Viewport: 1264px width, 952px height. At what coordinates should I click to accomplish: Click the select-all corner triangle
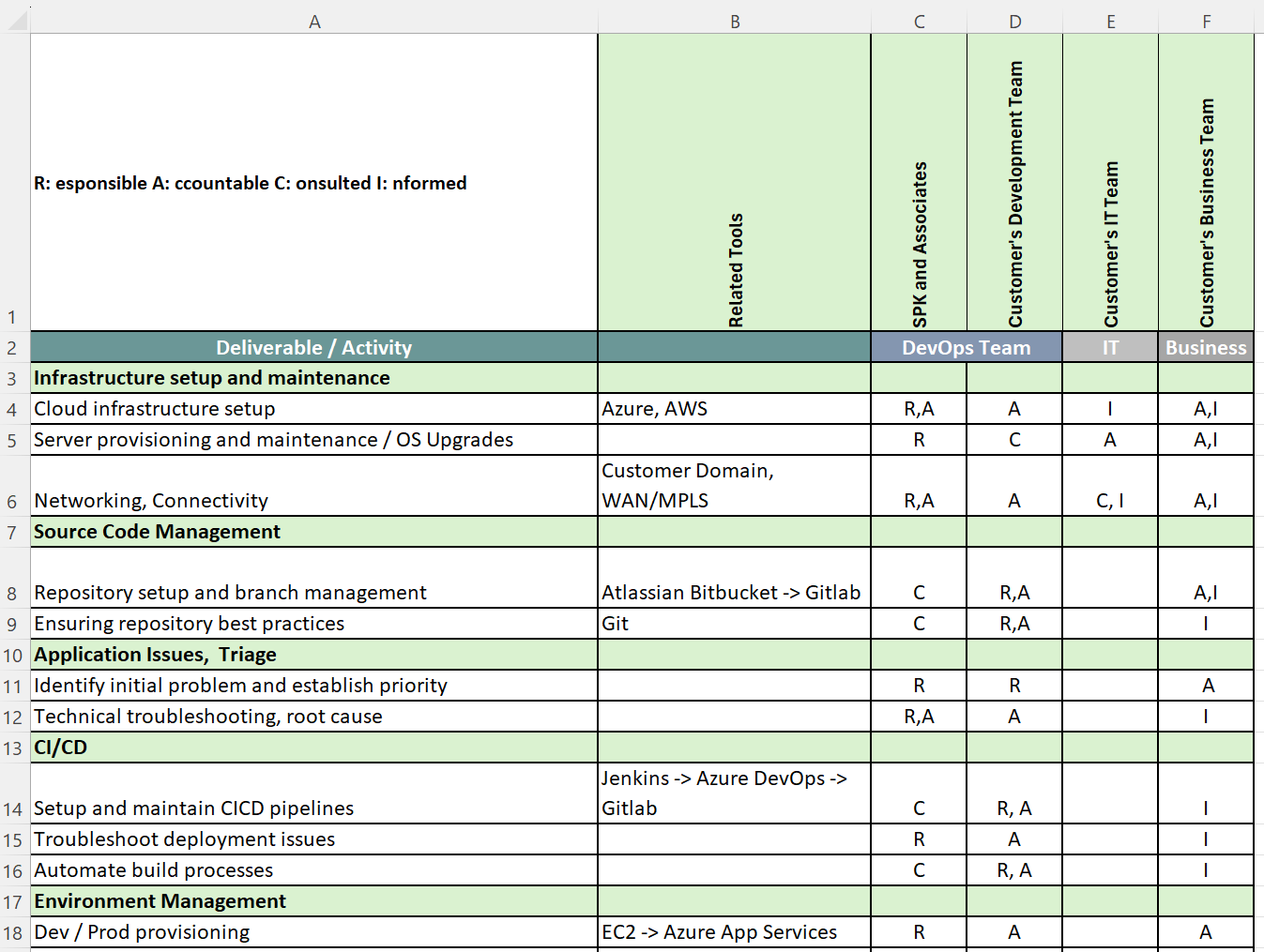click(x=17, y=21)
